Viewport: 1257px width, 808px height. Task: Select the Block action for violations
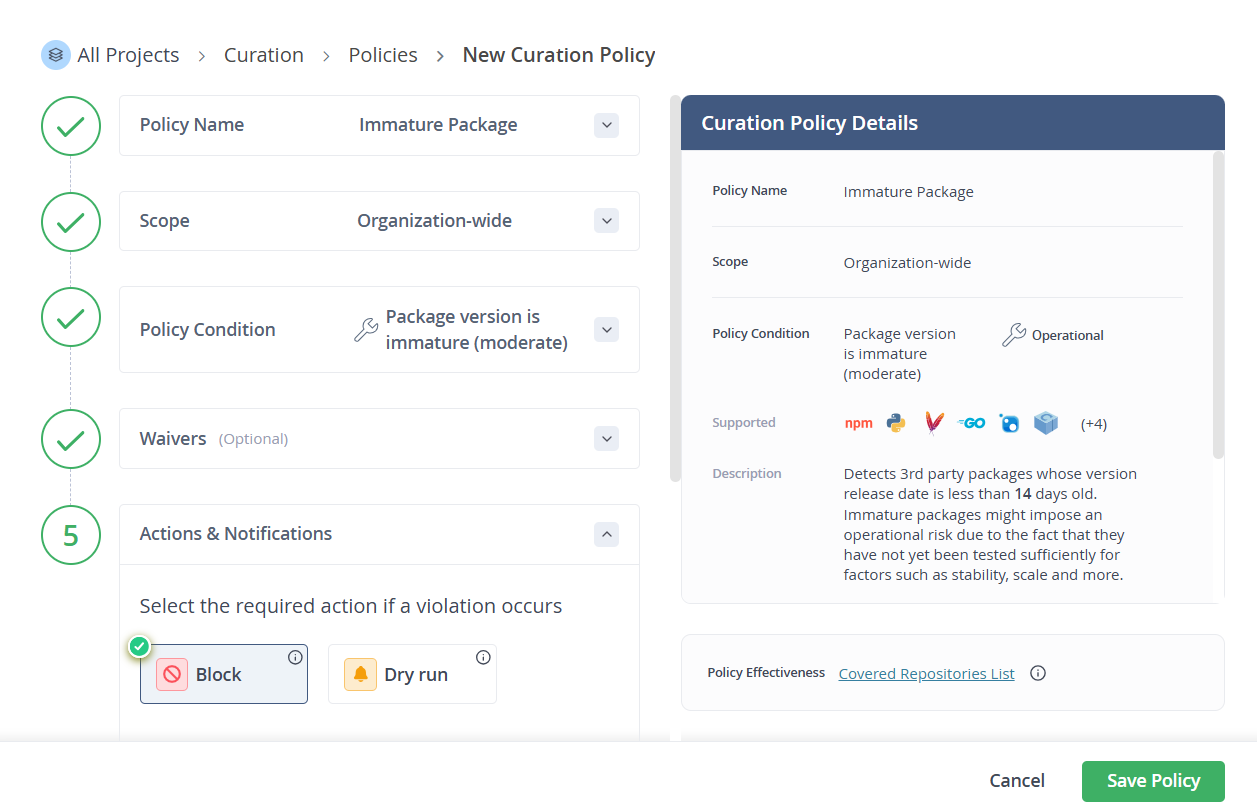tap(224, 673)
